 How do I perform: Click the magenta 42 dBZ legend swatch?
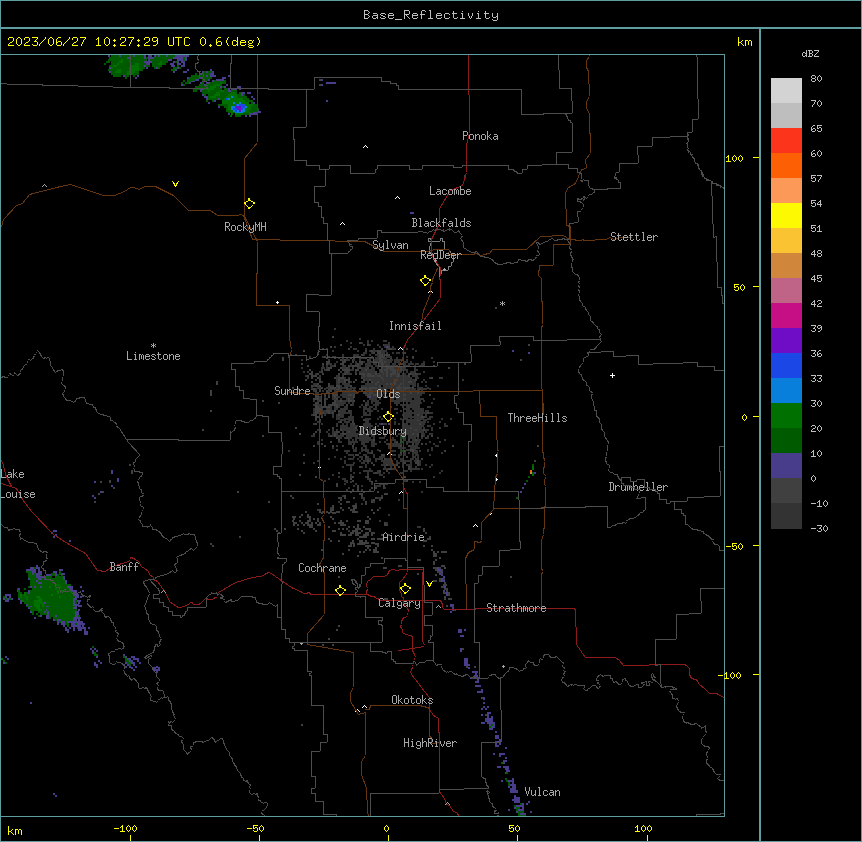pos(786,315)
